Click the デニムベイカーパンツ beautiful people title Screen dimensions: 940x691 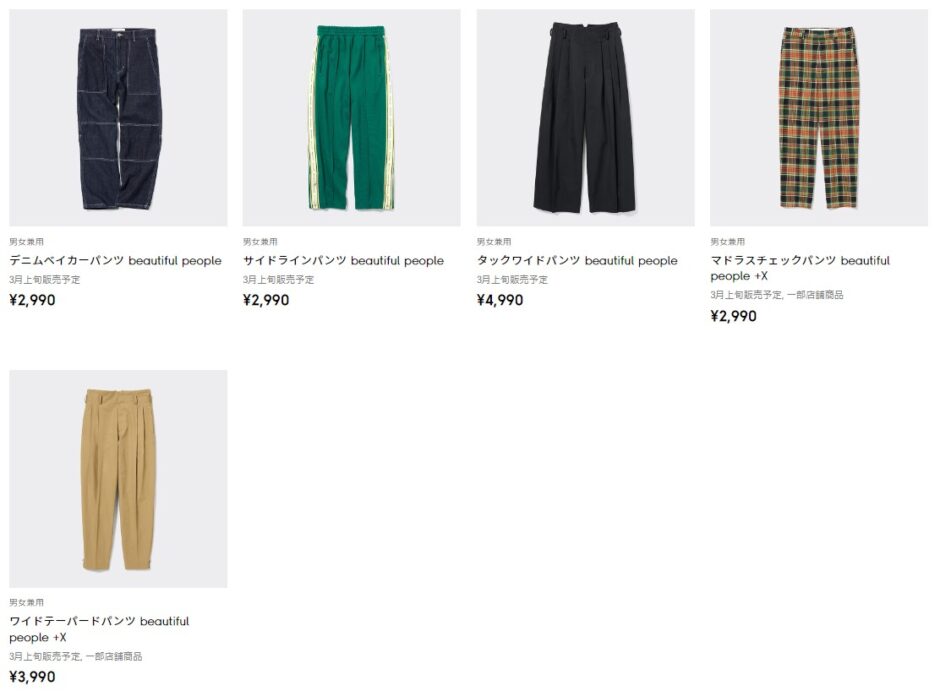pyautogui.click(x=115, y=261)
